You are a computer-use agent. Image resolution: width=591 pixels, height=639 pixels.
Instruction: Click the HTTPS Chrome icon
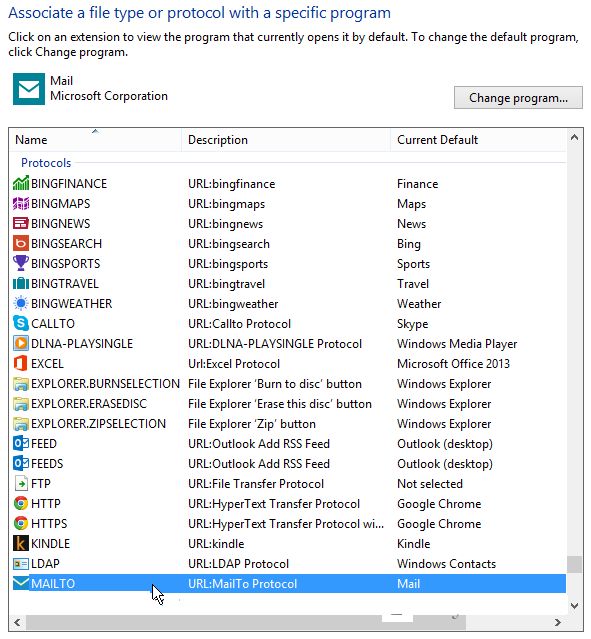(x=21, y=523)
